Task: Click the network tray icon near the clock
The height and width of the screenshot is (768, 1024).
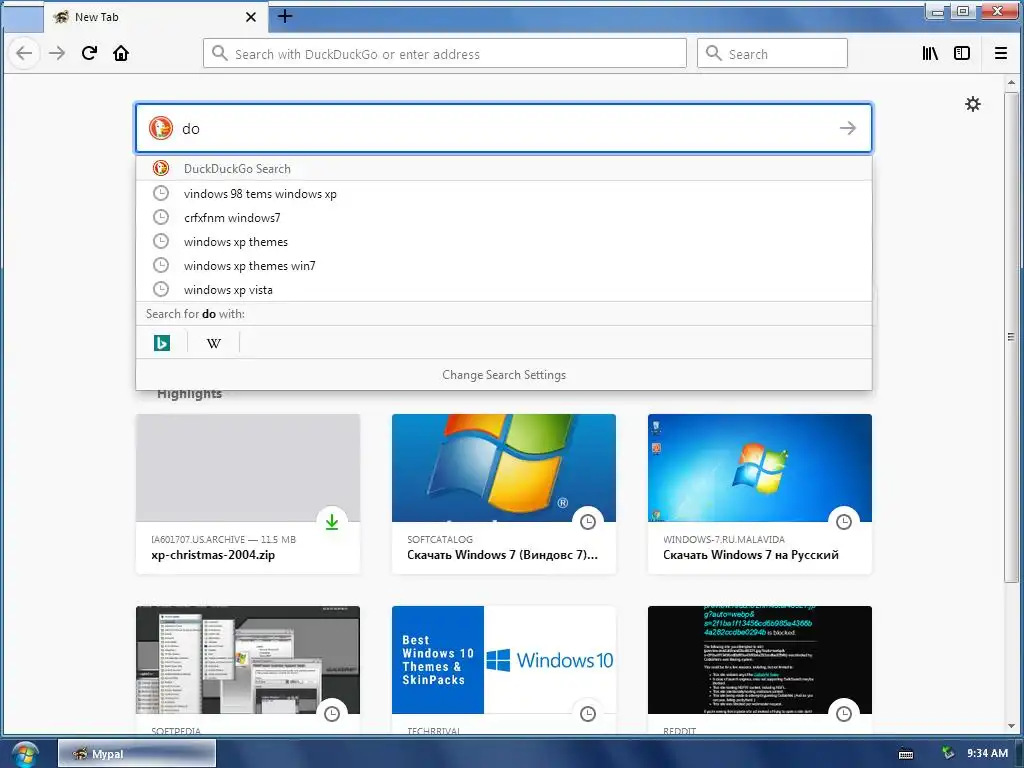Action: tap(948, 754)
